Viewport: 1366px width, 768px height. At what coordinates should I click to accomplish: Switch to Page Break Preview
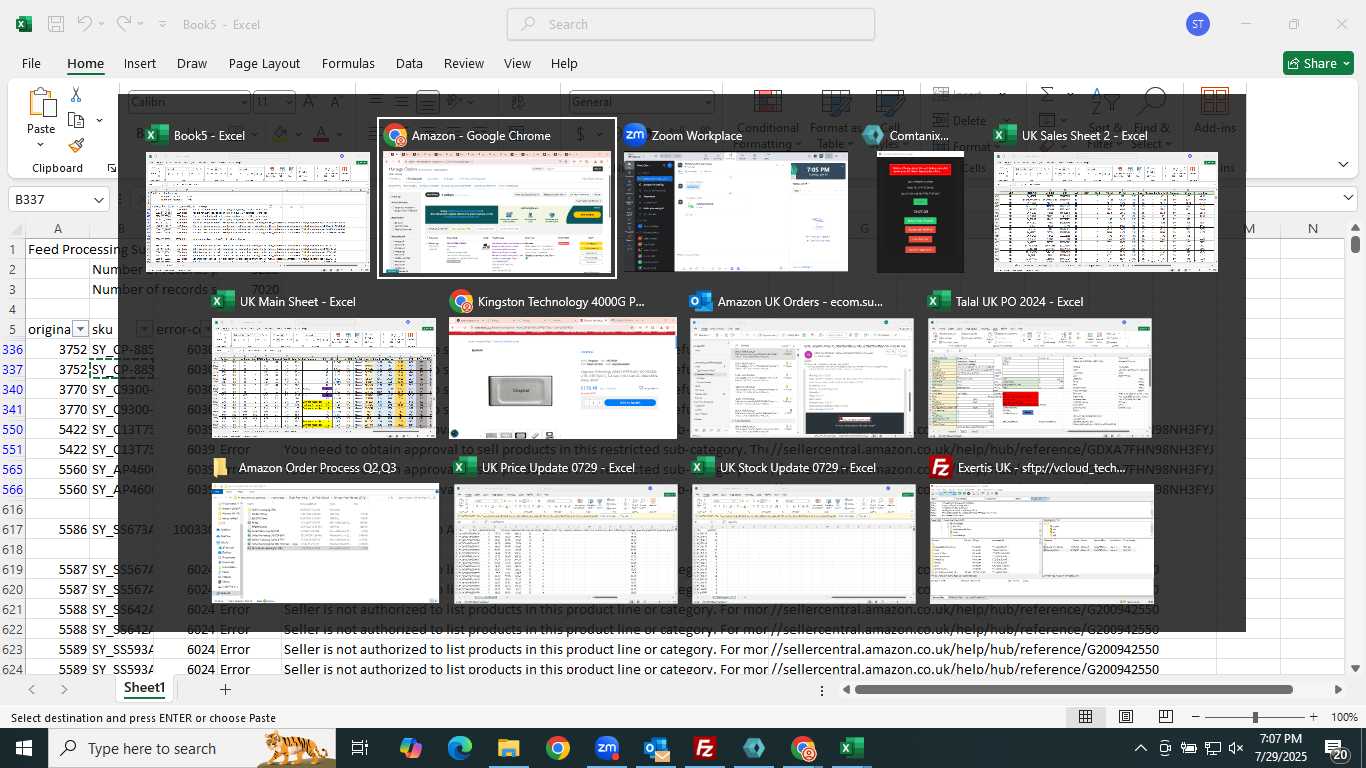pyautogui.click(x=1165, y=717)
